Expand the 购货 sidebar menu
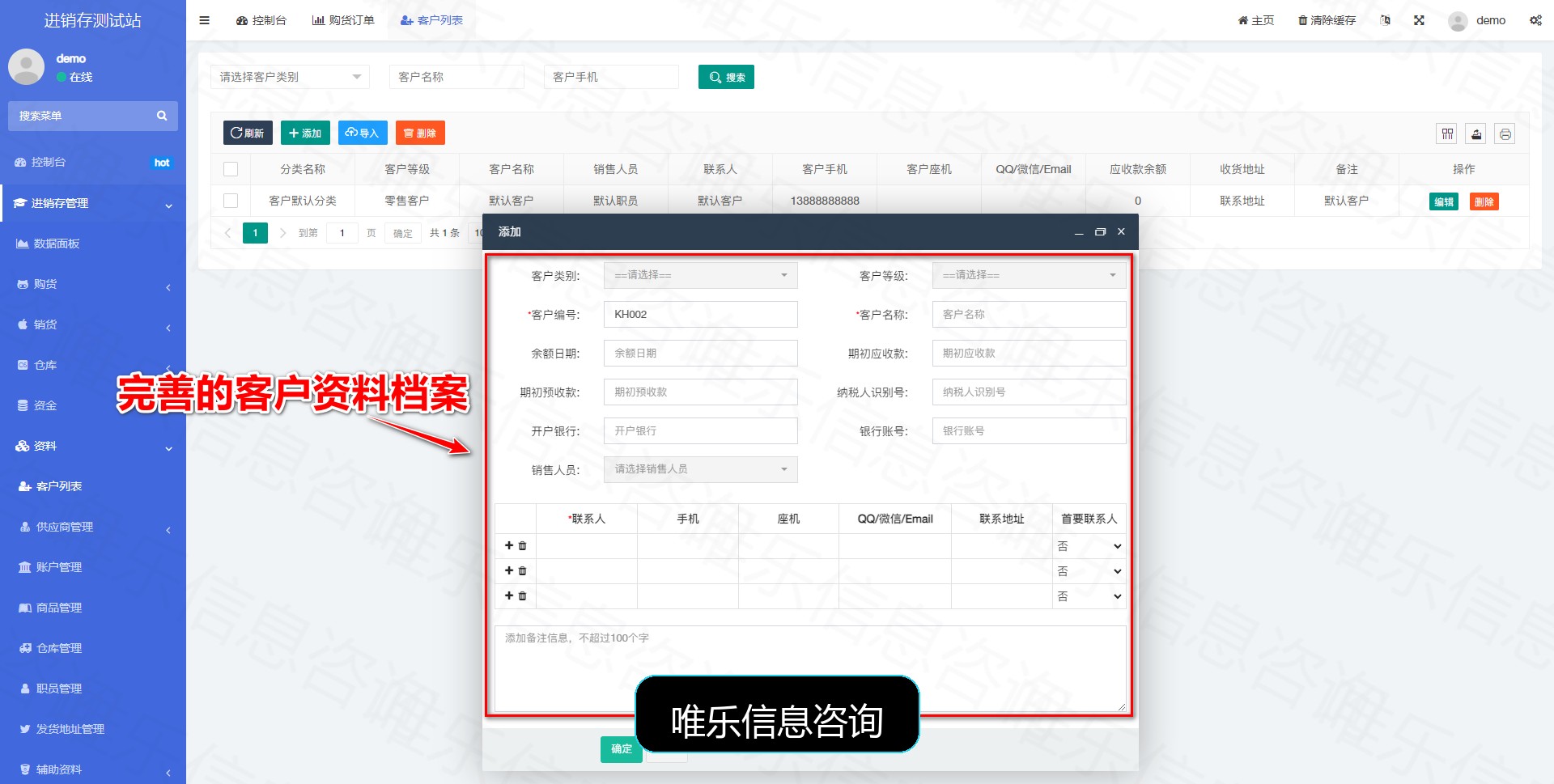Screen dimensions: 1554x784 click(93, 284)
